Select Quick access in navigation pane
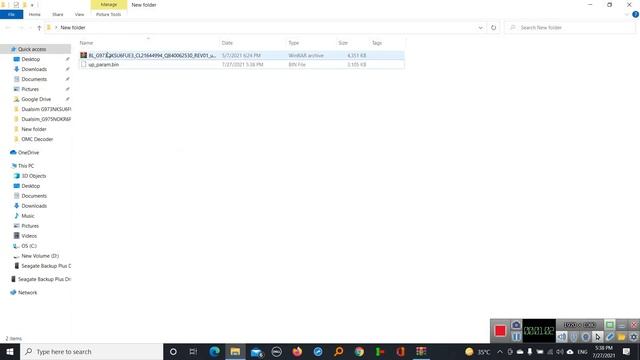This screenshot has width=640, height=360. tap(32, 49)
